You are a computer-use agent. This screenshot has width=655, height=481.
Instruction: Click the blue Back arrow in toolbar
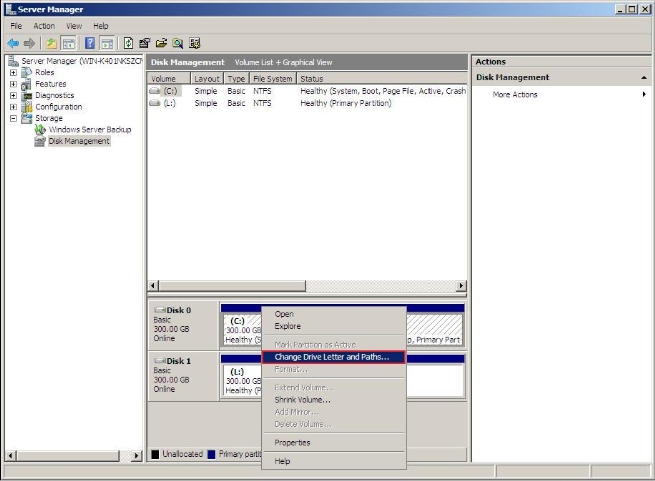pos(13,43)
